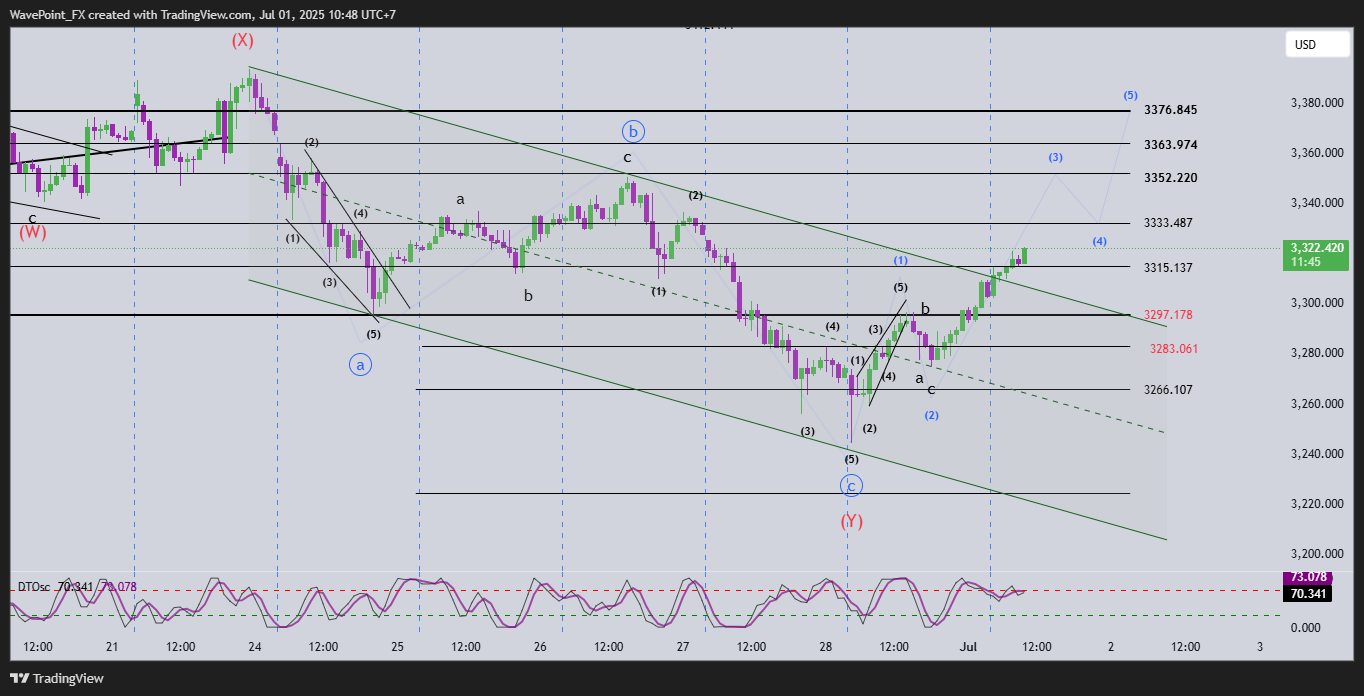Select the red 3297.178 level label
This screenshot has height=696, width=1364.
point(1168,315)
